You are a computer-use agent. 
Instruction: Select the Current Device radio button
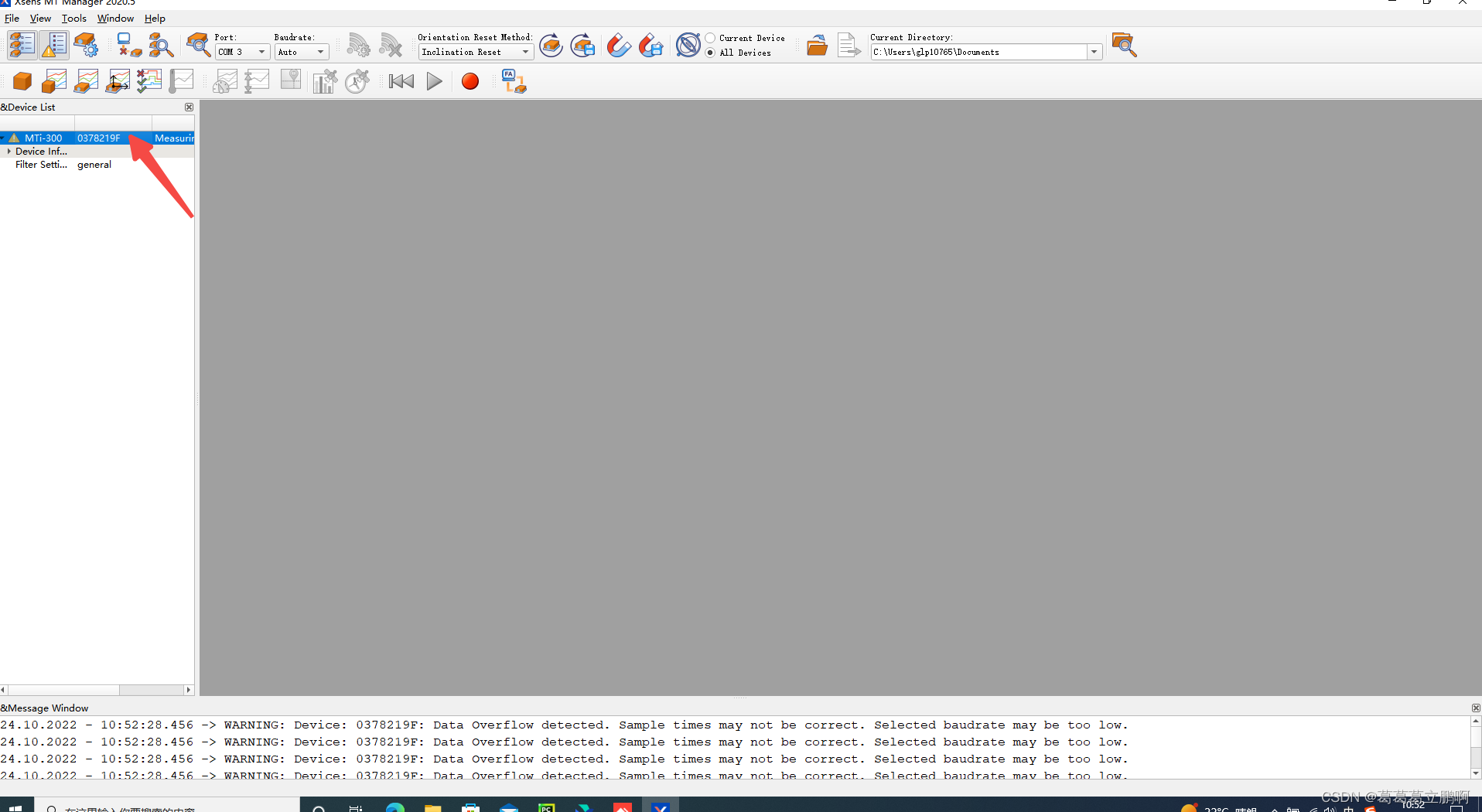coord(710,38)
